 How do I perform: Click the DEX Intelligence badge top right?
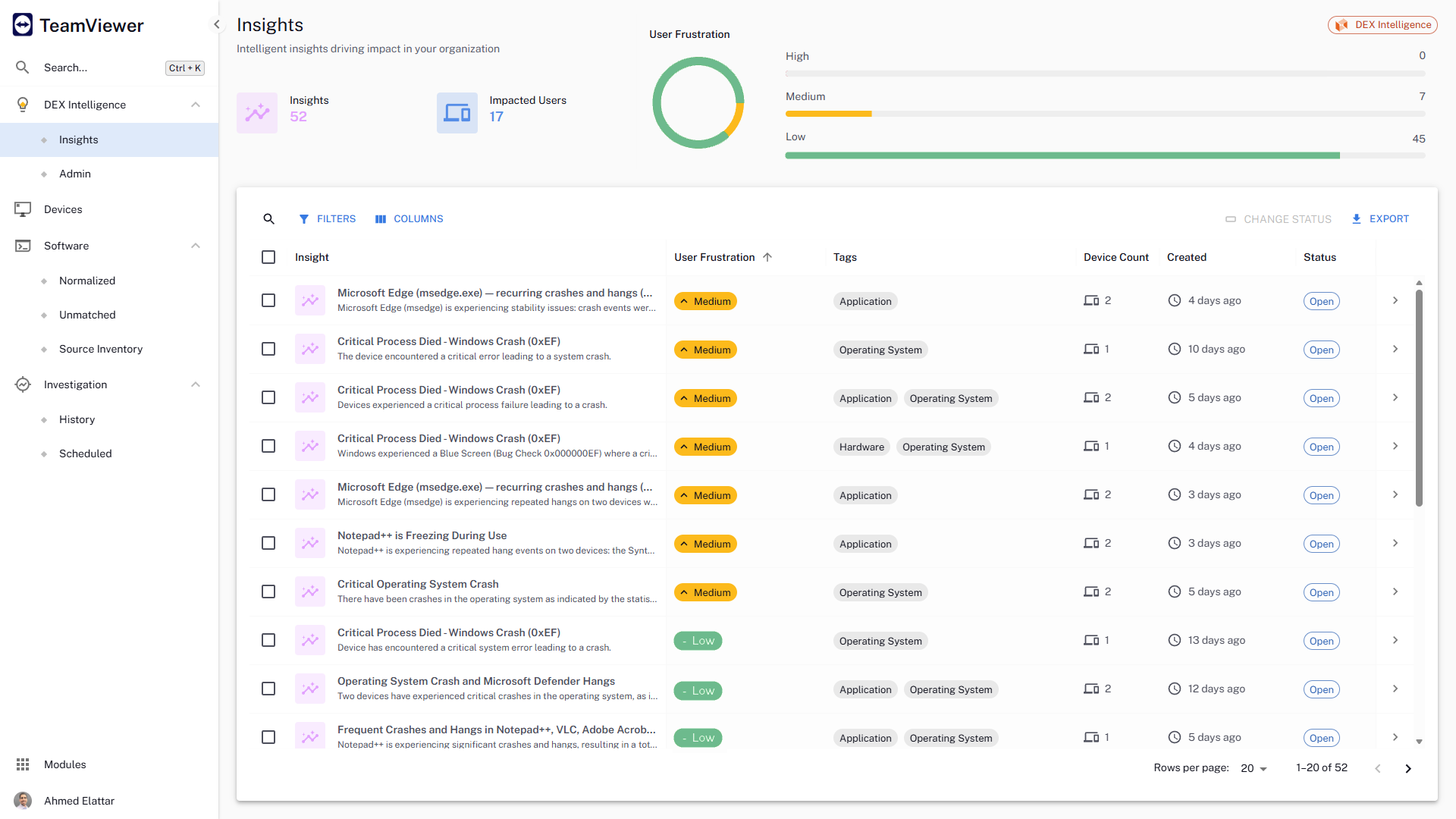[x=1382, y=25]
